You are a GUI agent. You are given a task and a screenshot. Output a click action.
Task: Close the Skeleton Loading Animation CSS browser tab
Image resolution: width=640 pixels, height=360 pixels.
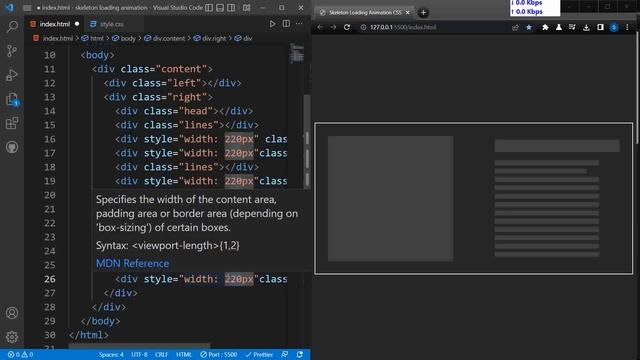(x=407, y=13)
